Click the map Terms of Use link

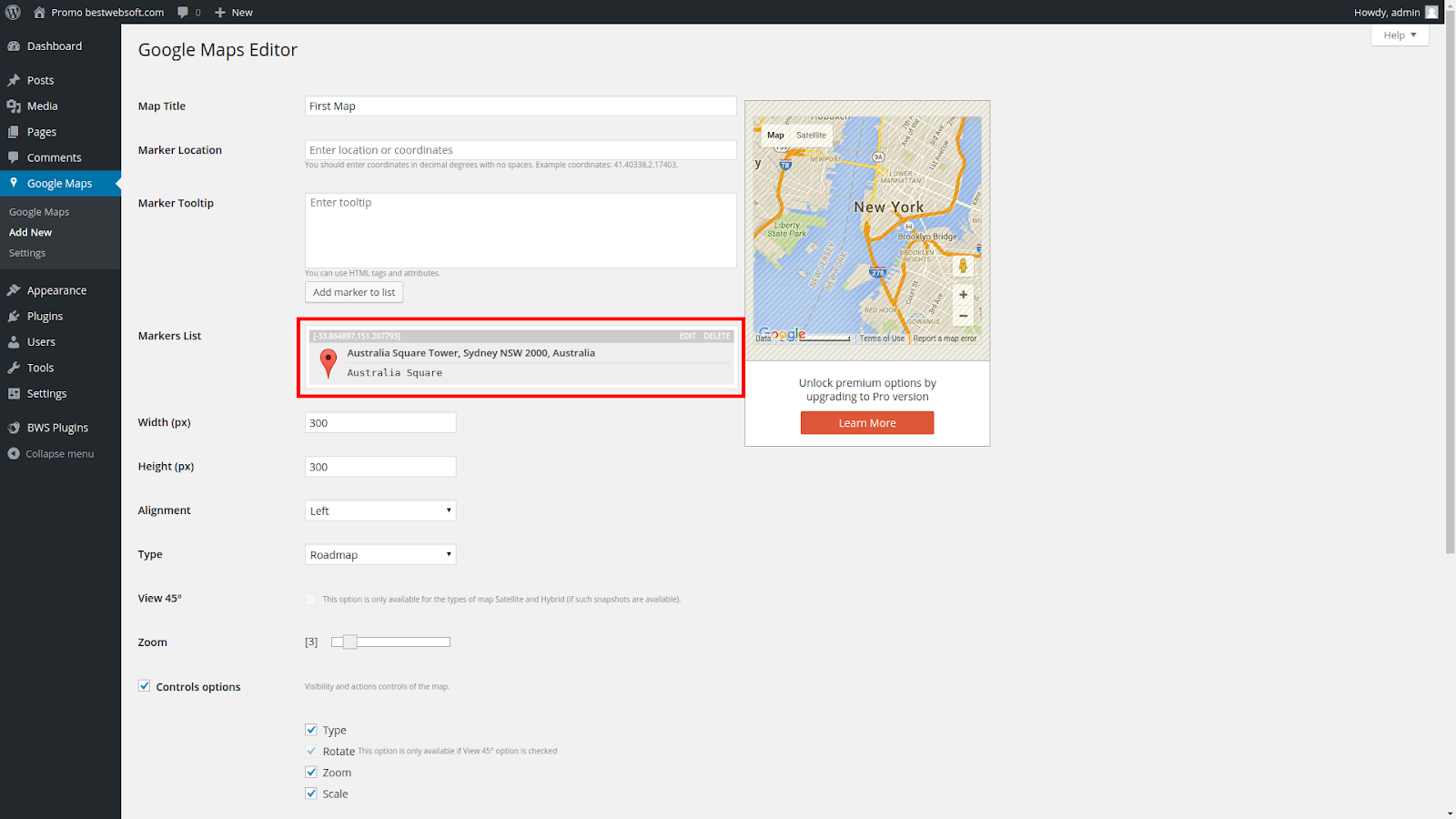click(882, 339)
